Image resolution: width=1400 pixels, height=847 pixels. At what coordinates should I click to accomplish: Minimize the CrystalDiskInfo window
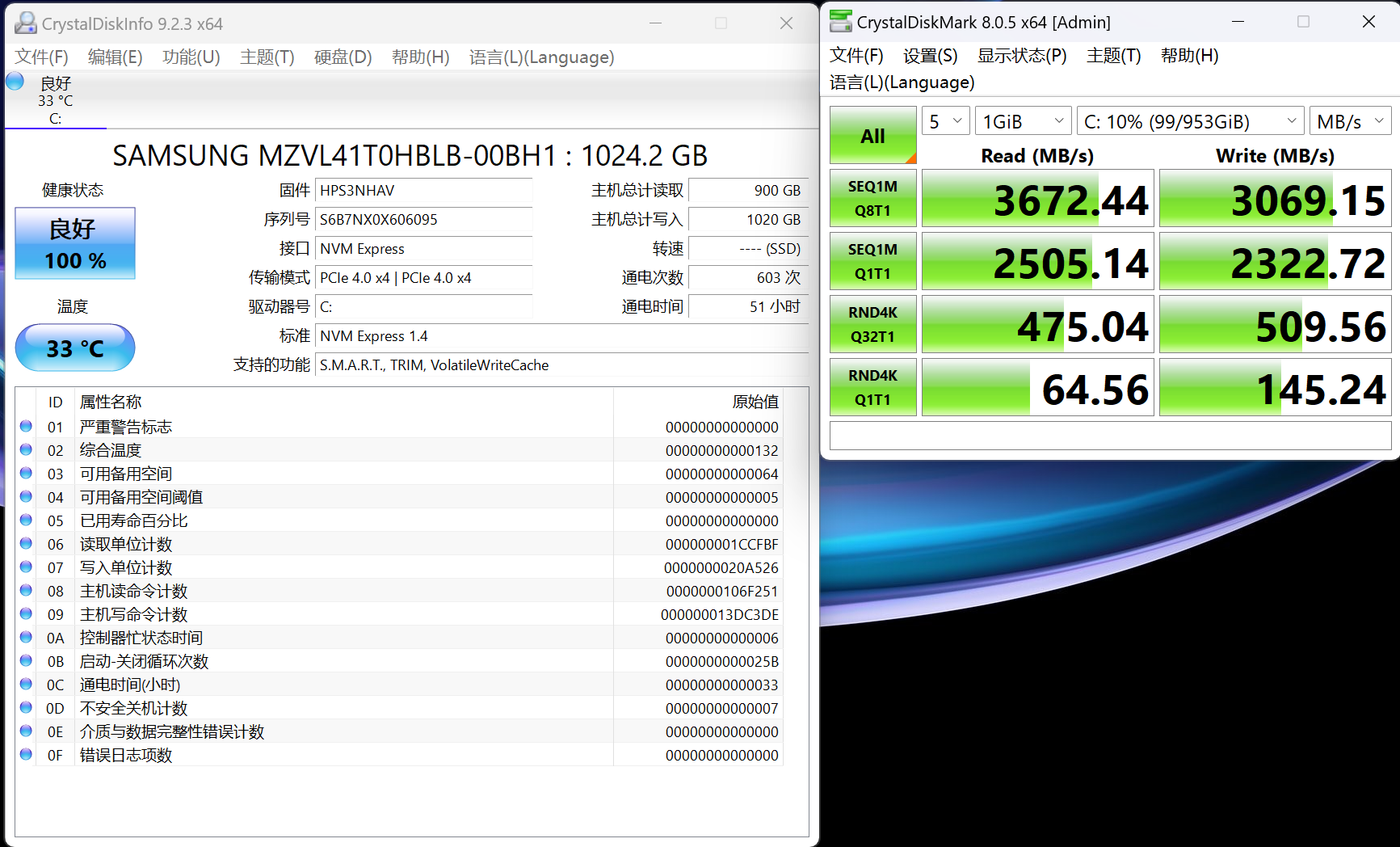(655, 23)
